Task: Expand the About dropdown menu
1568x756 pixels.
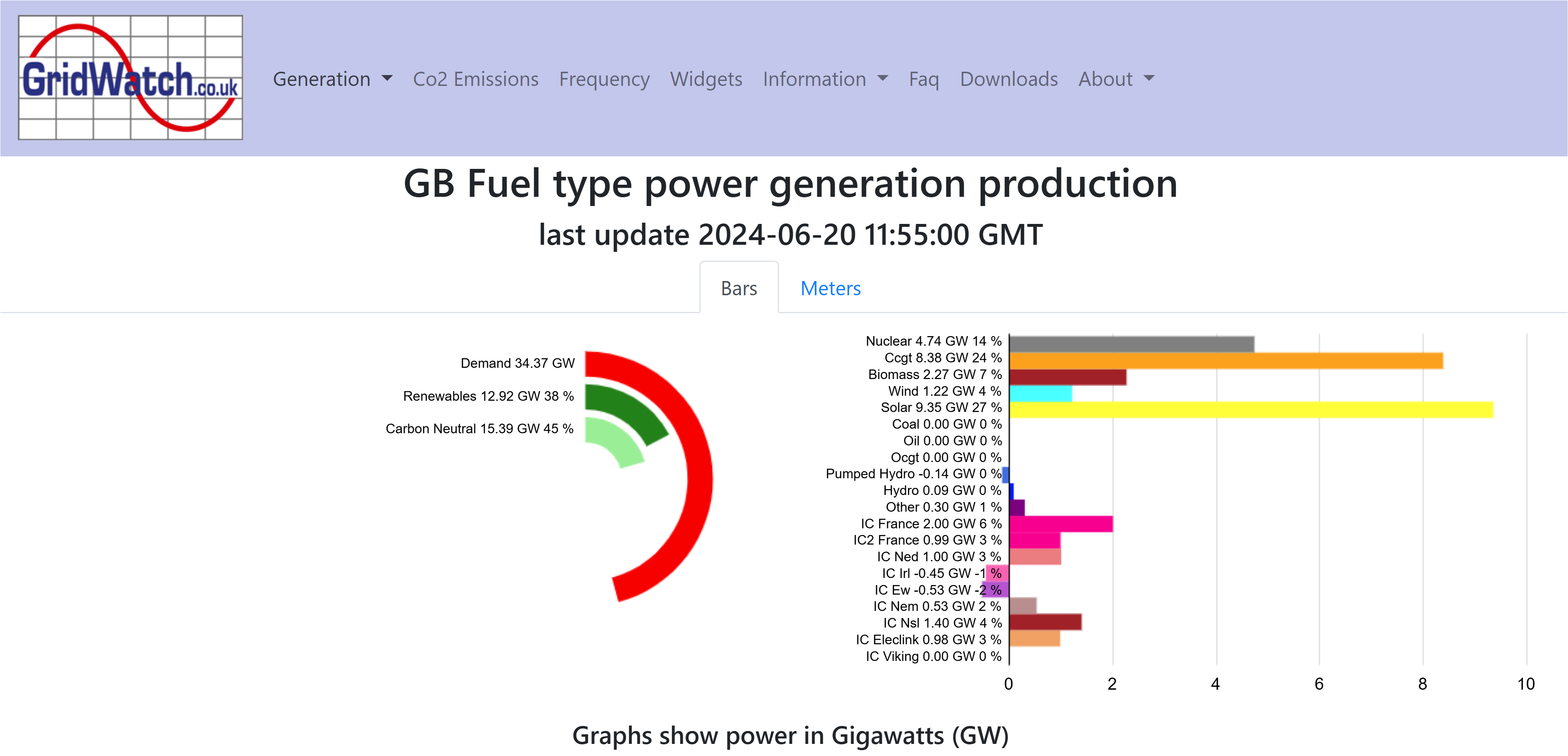Action: pos(1116,79)
